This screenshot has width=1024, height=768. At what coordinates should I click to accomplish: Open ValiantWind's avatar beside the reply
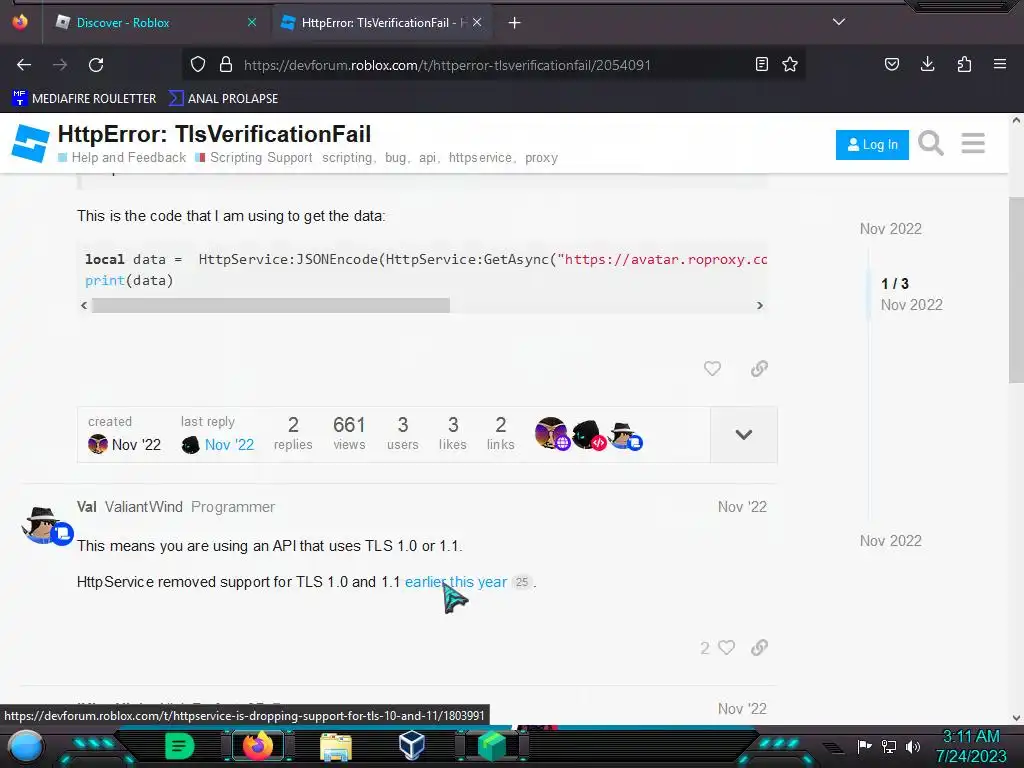(46, 525)
